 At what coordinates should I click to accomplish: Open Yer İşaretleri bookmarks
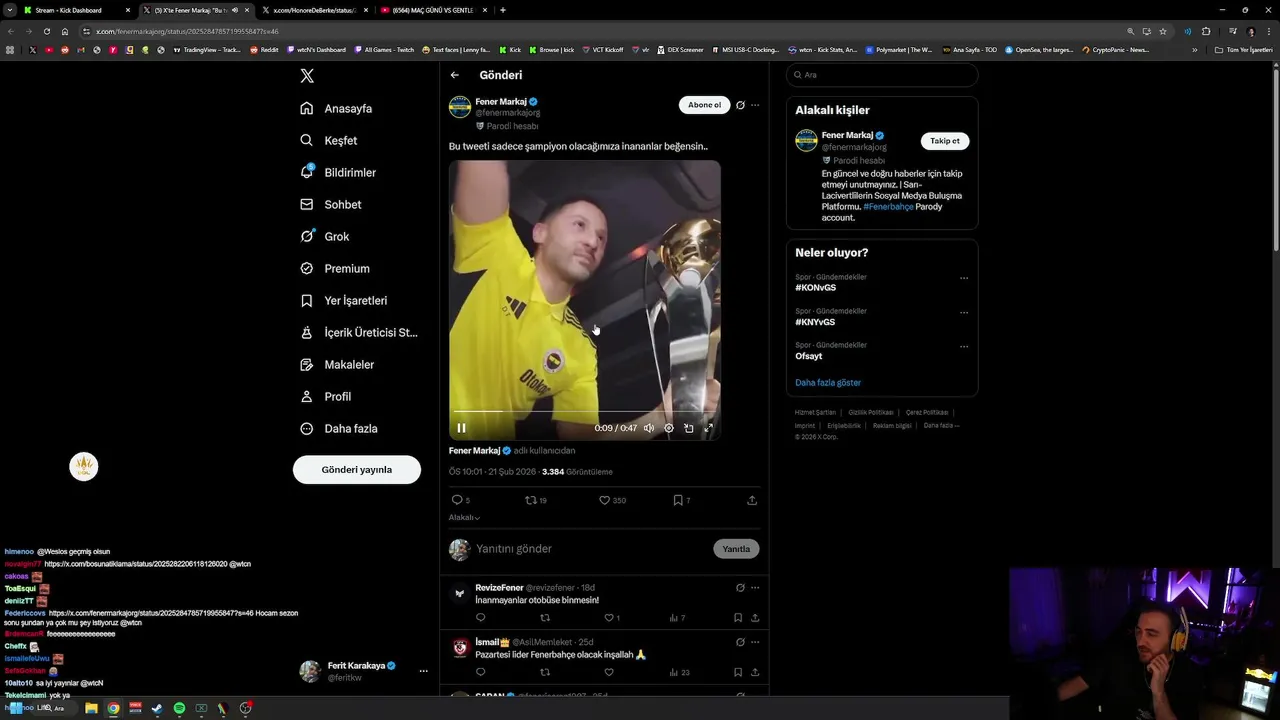tap(344, 300)
